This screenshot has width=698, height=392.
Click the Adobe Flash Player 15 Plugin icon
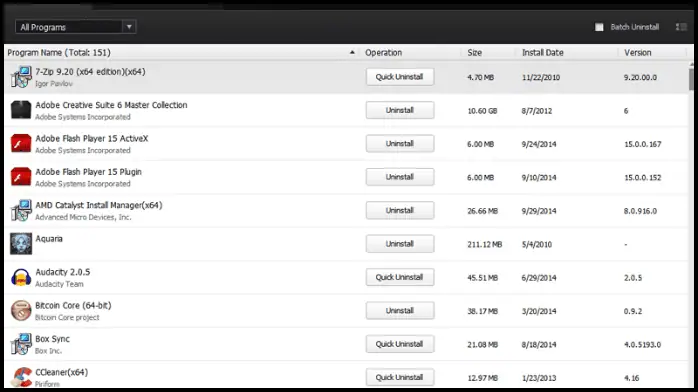21,177
